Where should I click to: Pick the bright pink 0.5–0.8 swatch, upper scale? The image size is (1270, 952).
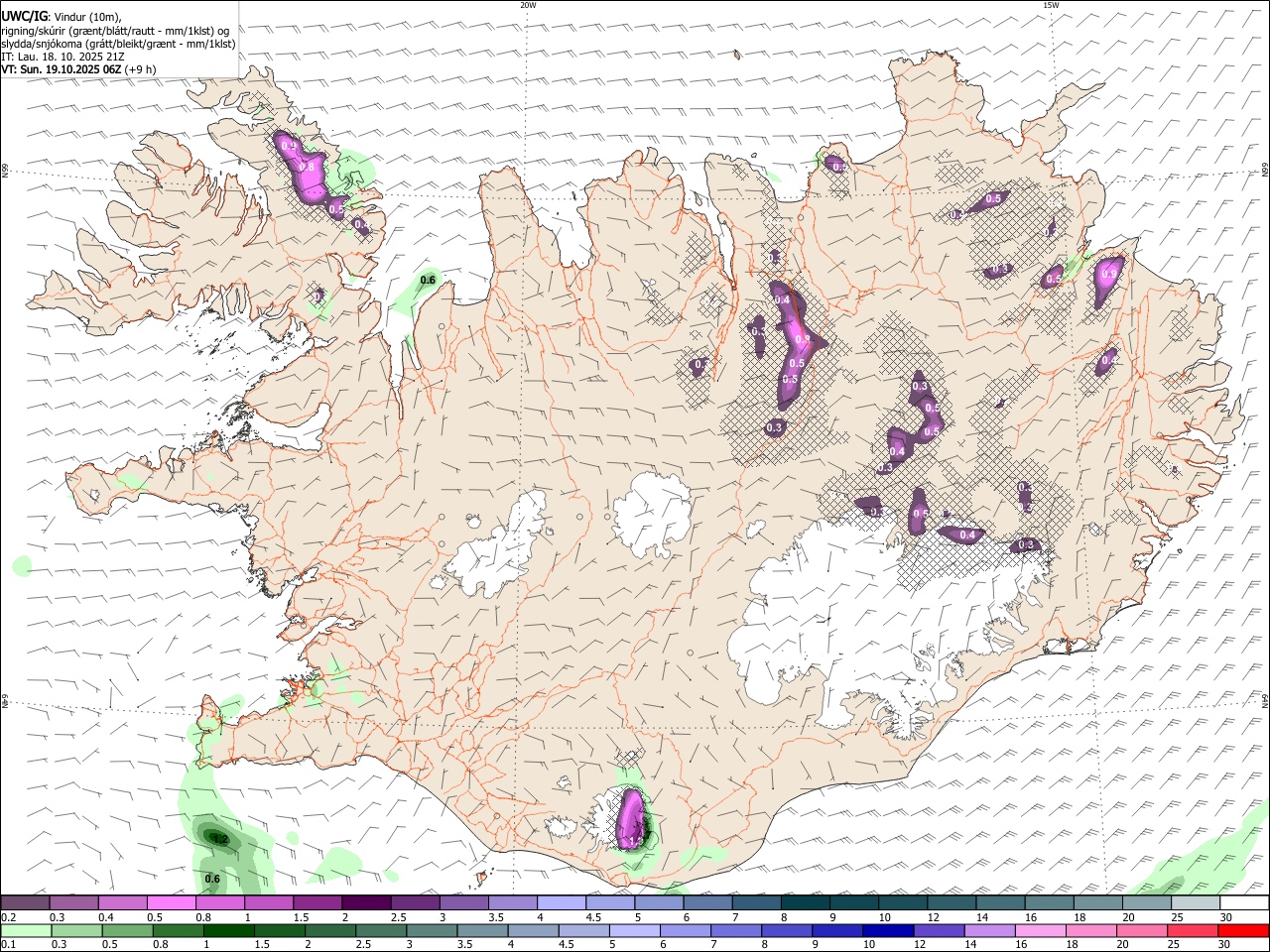[172, 902]
